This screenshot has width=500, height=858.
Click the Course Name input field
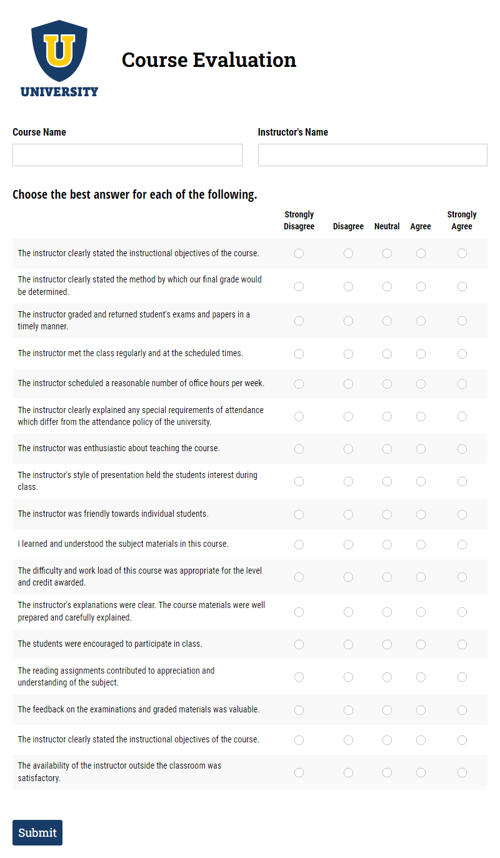[x=127, y=155]
